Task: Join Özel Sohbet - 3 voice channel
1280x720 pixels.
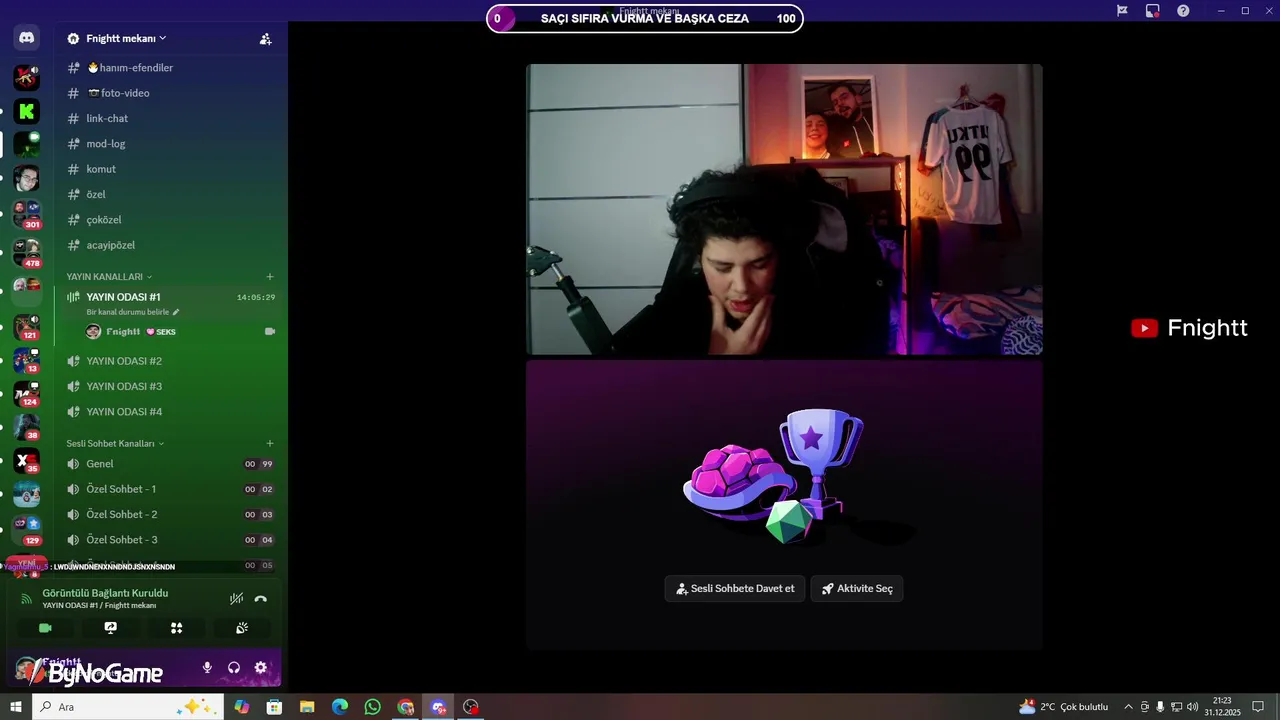Action: pyautogui.click(x=170, y=540)
